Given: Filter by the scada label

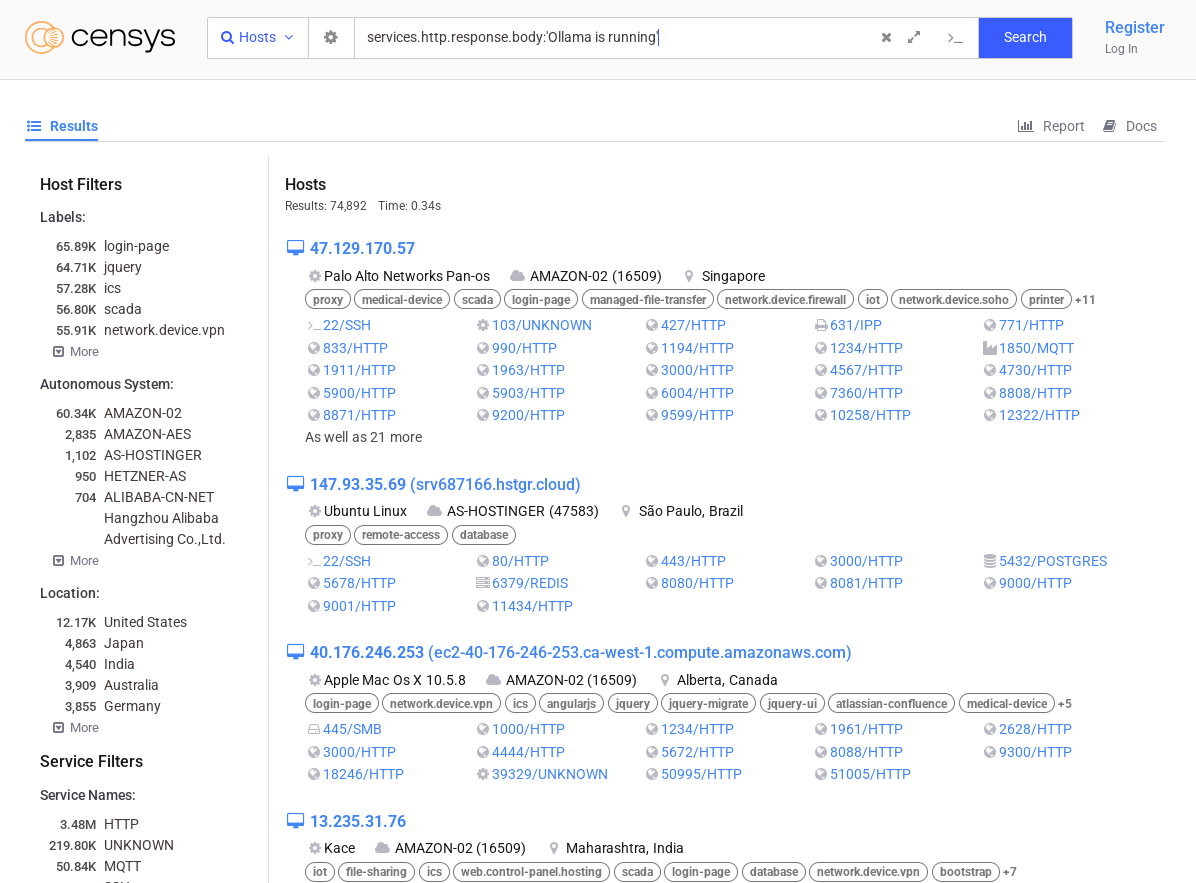Looking at the screenshot, I should point(122,309).
